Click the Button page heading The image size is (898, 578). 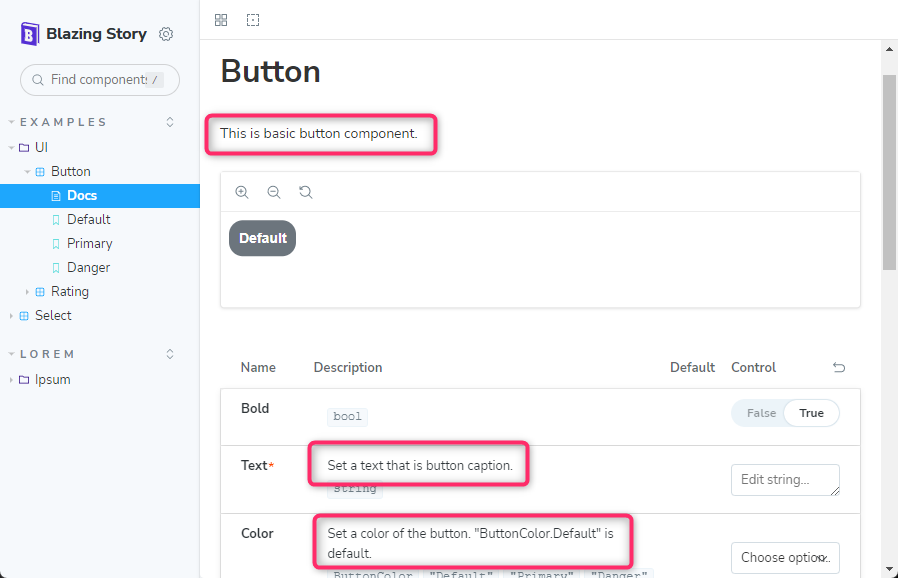tap(270, 72)
